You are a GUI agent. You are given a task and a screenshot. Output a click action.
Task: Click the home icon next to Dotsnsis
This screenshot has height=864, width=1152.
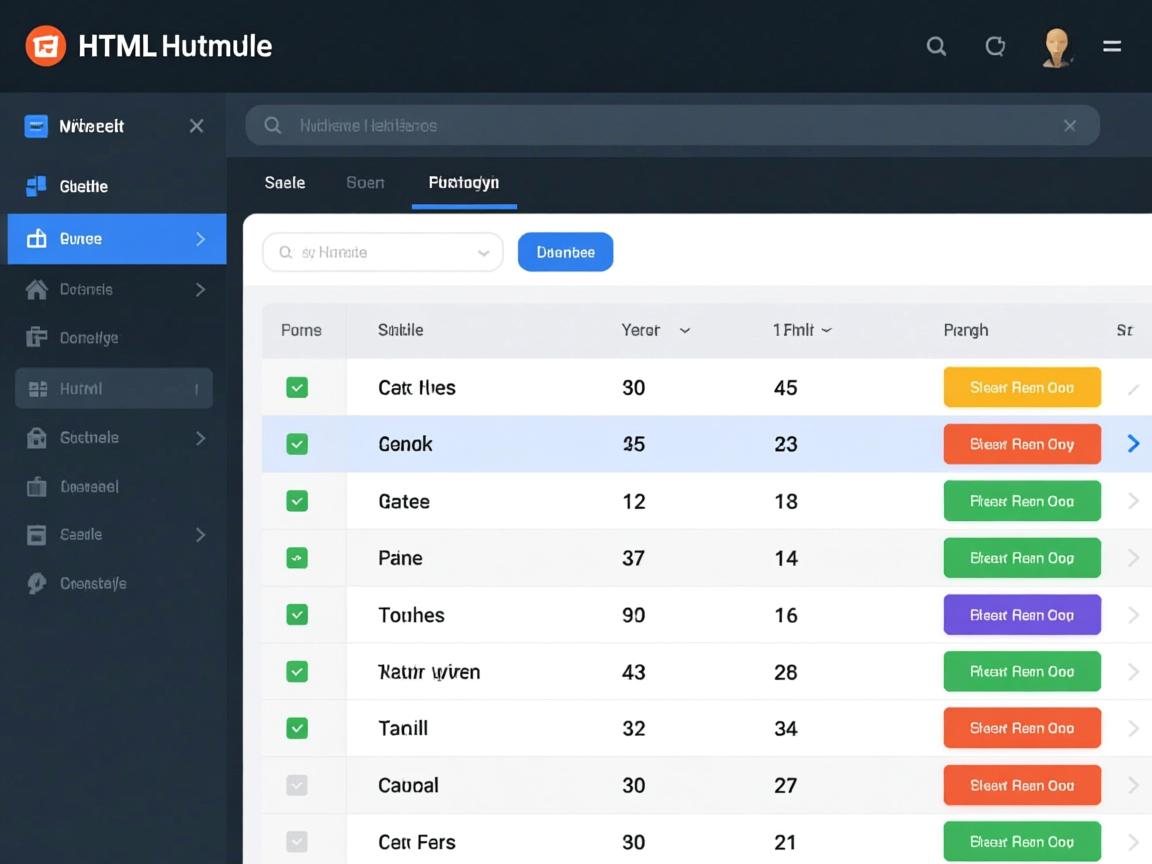tap(36, 290)
